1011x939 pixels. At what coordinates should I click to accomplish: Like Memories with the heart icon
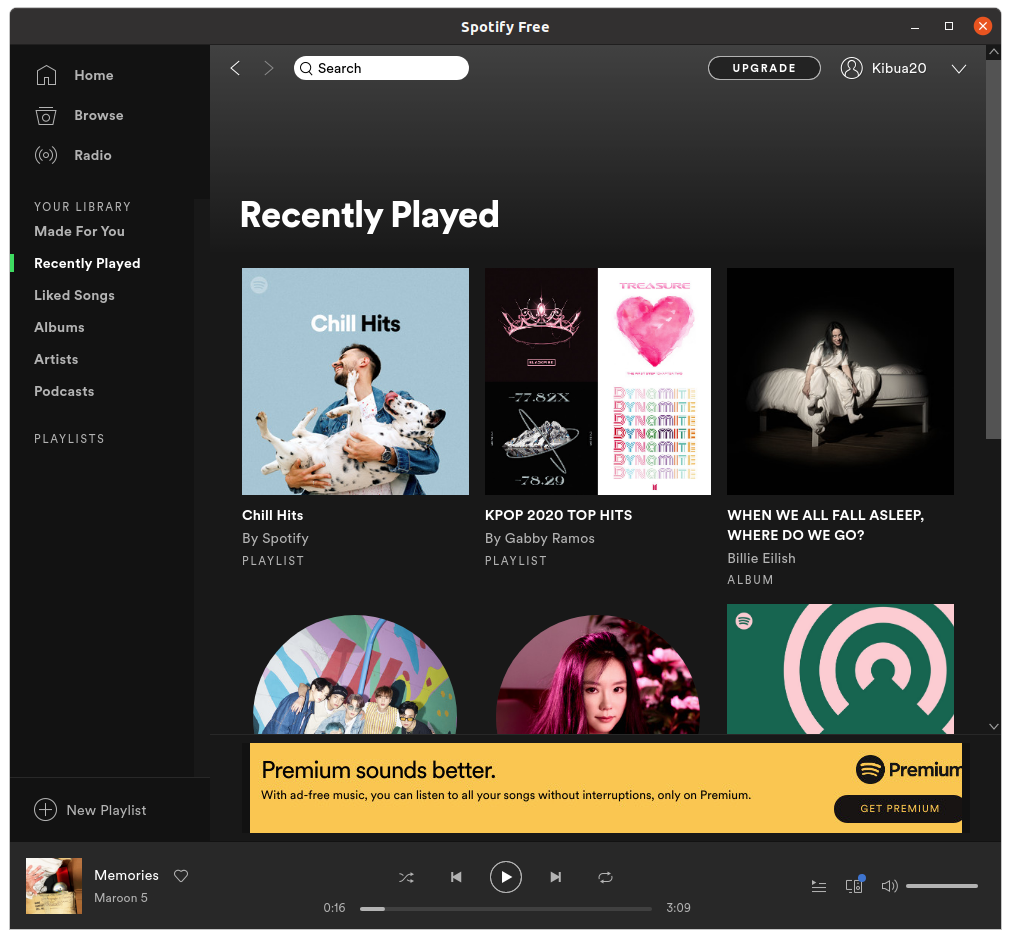pos(181,876)
